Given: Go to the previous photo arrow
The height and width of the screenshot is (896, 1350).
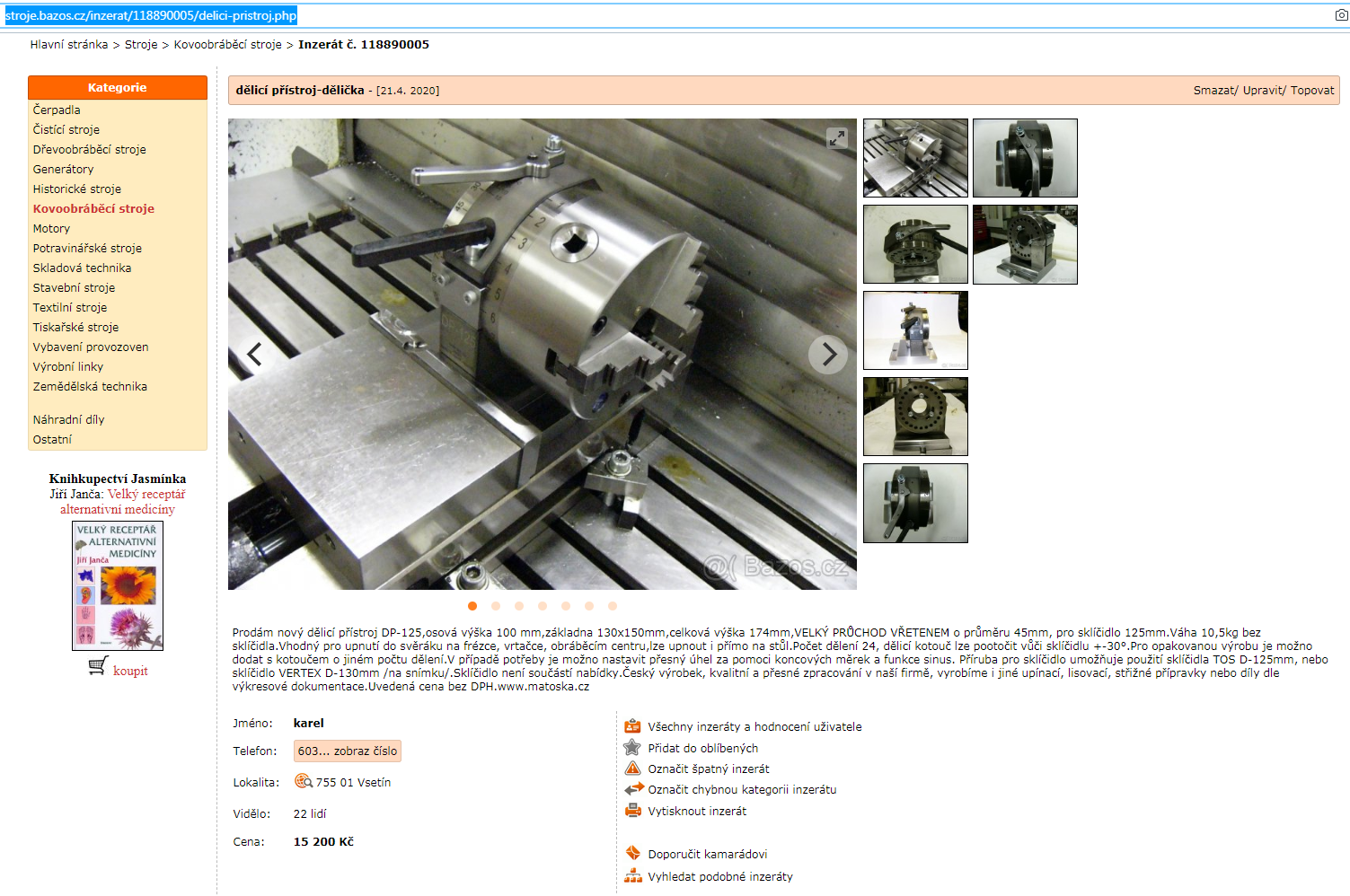Looking at the screenshot, I should pos(255,355).
